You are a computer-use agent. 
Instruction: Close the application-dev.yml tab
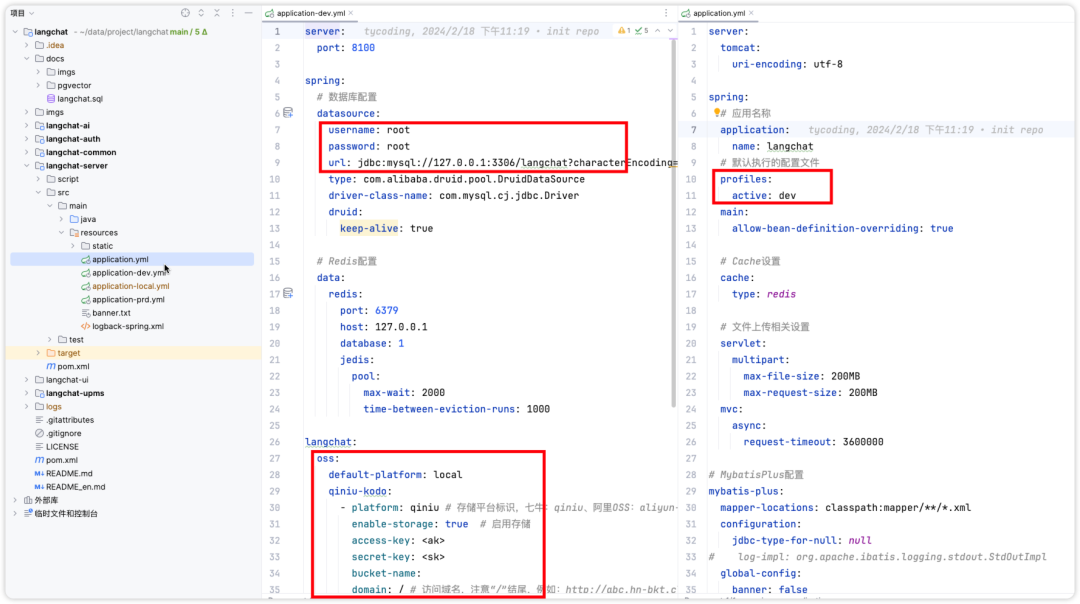pyautogui.click(x=351, y=13)
